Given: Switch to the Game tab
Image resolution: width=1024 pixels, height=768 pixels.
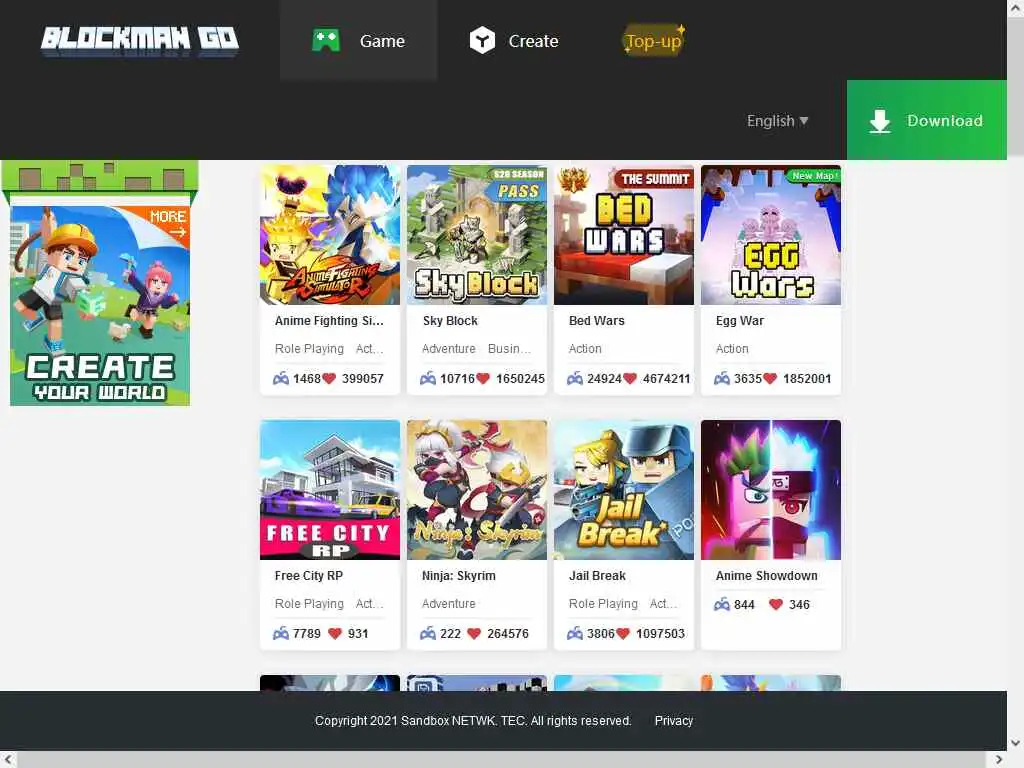Looking at the screenshot, I should tap(359, 40).
